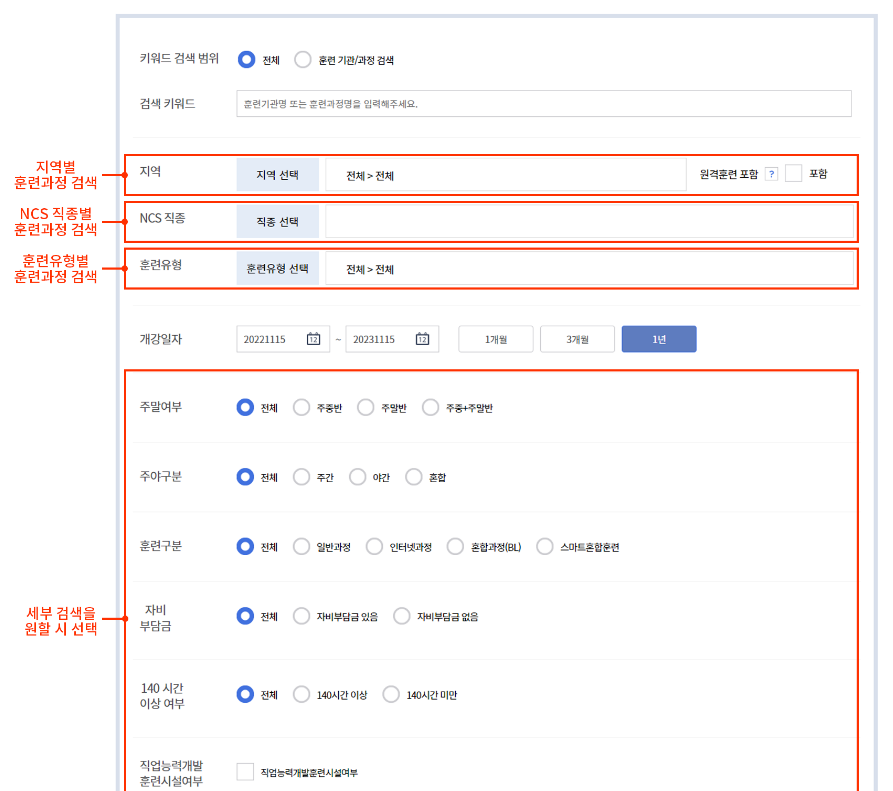Select 자비부담금 있음 radio option
893x791 pixels.
point(301,616)
